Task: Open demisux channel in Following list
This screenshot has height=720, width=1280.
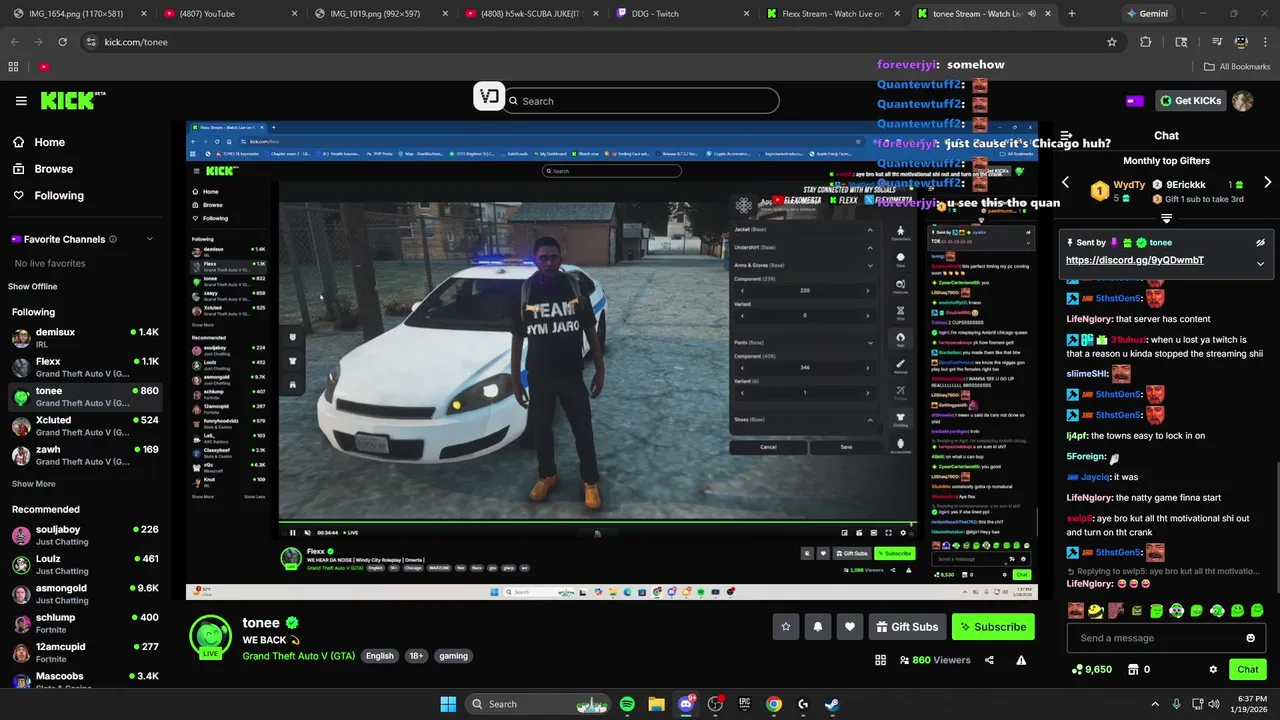Action: pyautogui.click(x=84, y=338)
